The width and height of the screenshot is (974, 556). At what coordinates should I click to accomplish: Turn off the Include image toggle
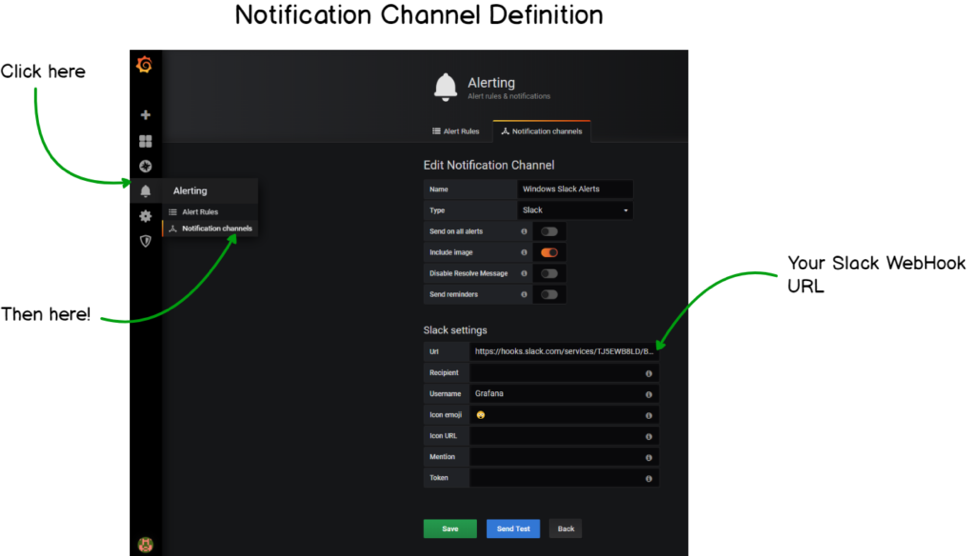pyautogui.click(x=549, y=253)
